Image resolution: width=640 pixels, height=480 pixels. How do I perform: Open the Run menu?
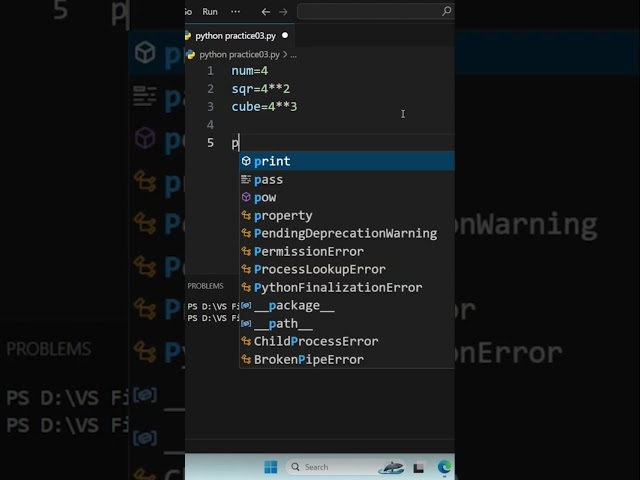tap(210, 12)
